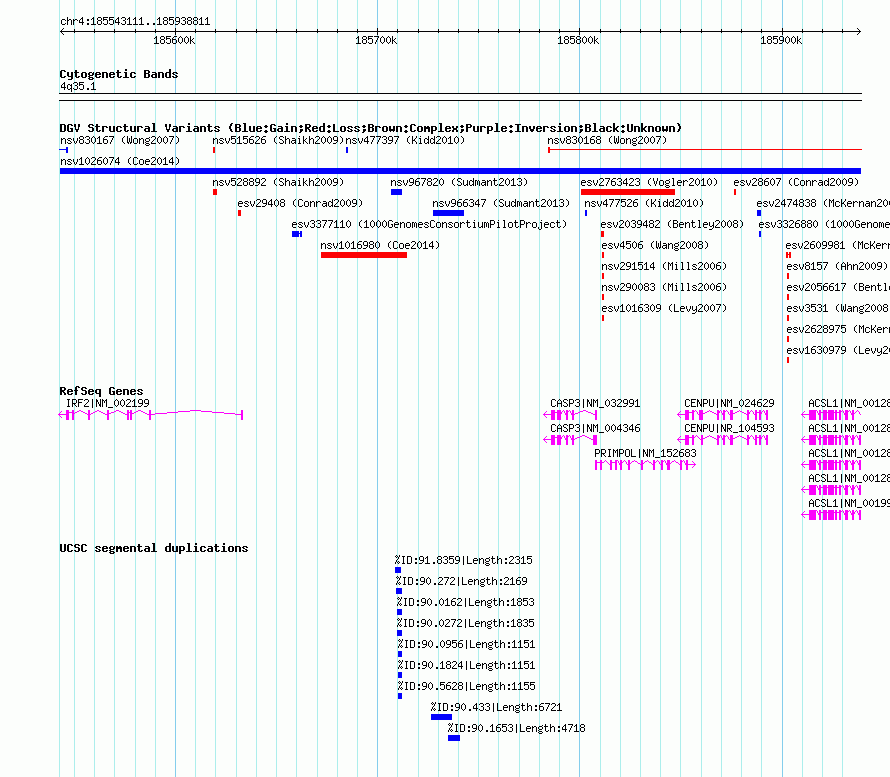Select the IRF2|NM_002199 gene model
890x777 pixels.
tap(151, 415)
